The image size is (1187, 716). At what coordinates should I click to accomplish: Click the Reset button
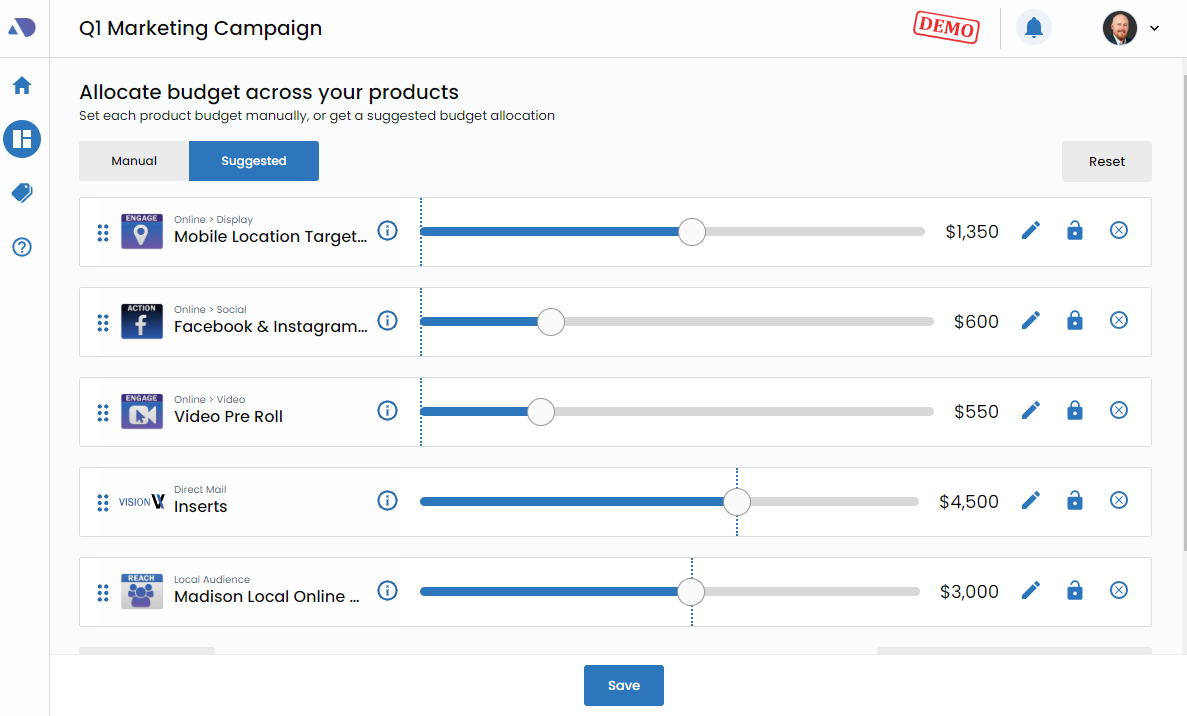pos(1106,161)
